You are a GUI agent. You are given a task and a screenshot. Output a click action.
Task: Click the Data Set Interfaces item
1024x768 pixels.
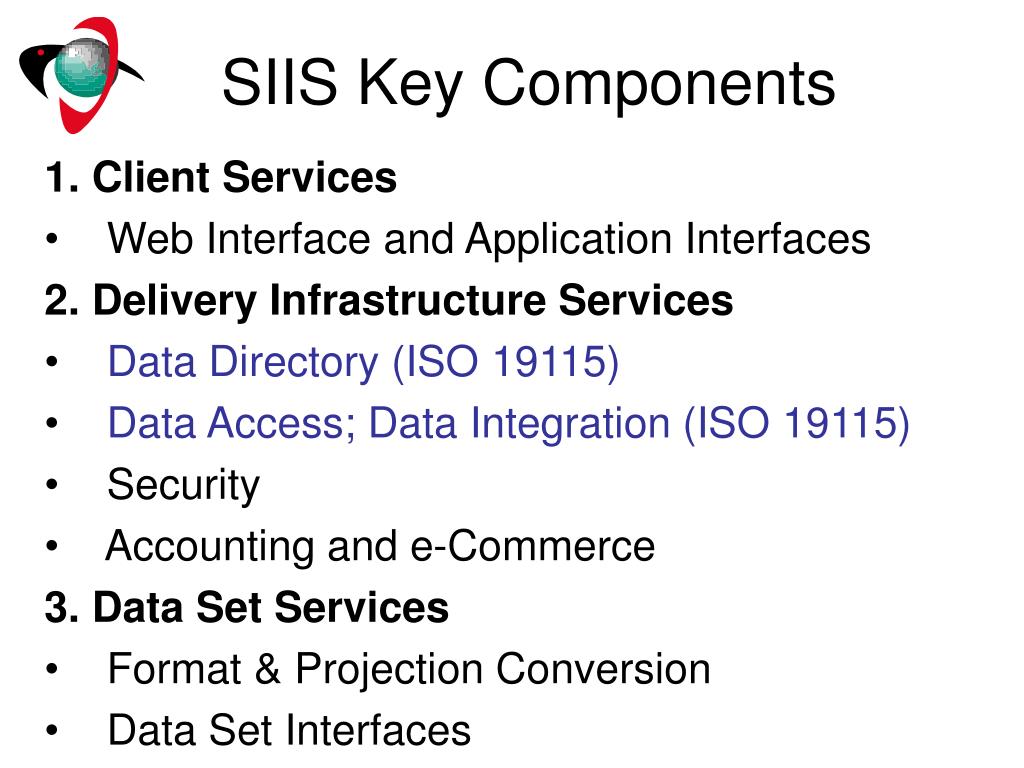289,730
